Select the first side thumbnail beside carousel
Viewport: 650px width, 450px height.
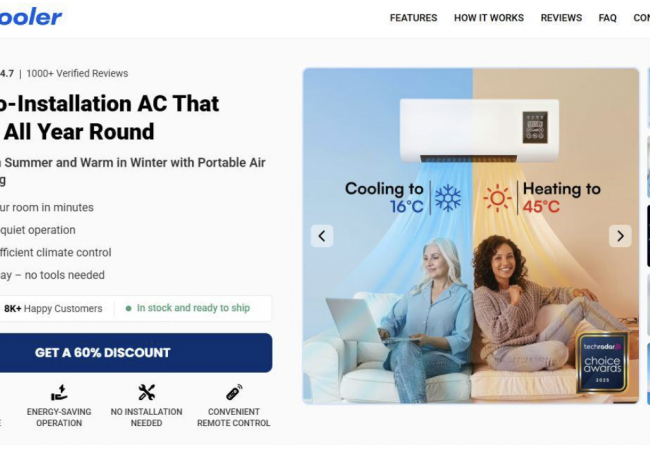[648, 98]
